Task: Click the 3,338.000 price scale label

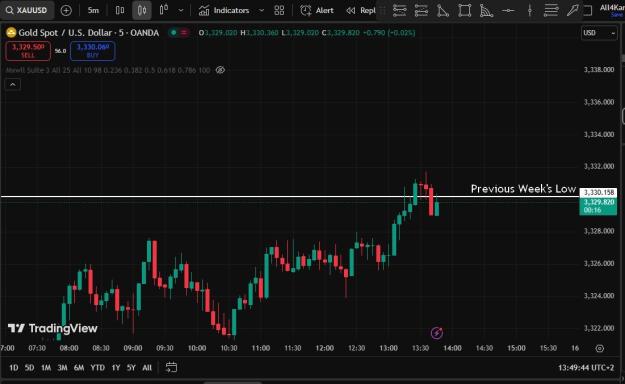Action: pos(599,70)
